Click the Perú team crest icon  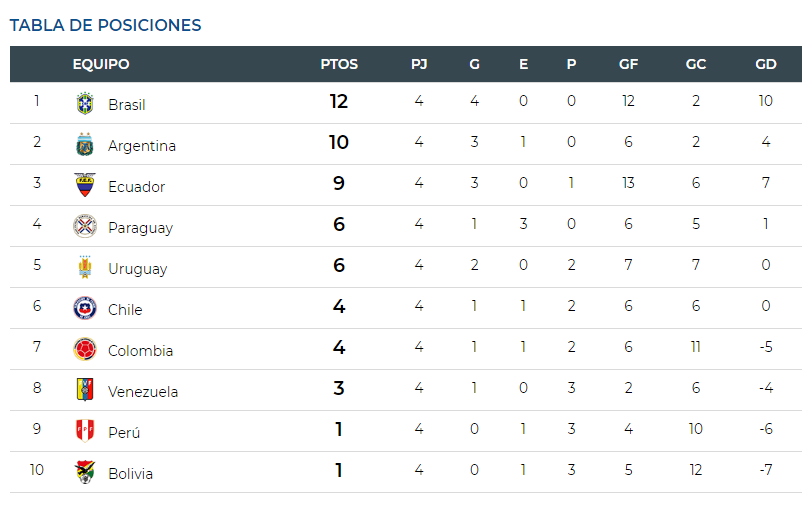coord(85,431)
